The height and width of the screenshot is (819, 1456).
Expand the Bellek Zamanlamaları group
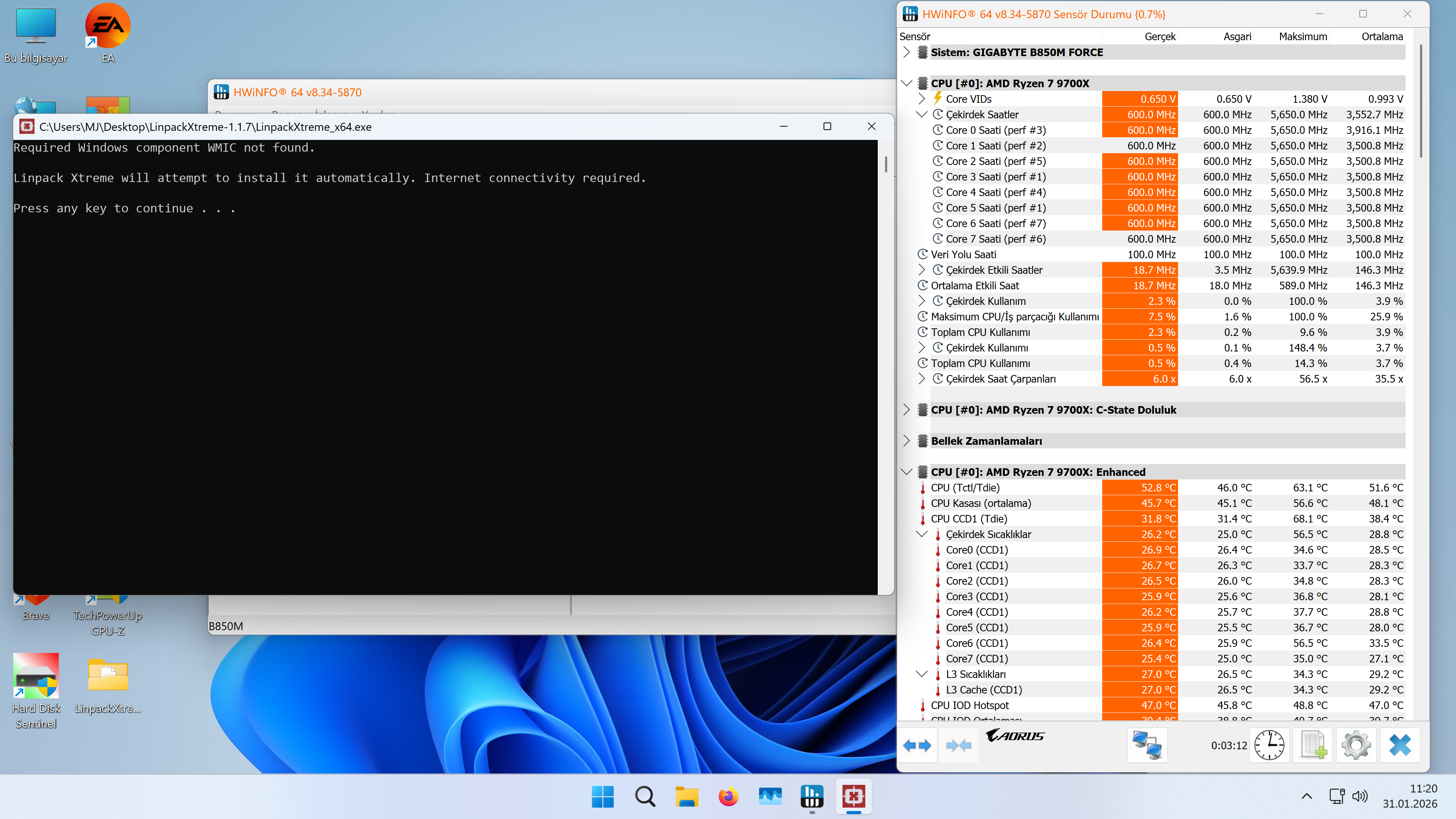[x=907, y=441]
